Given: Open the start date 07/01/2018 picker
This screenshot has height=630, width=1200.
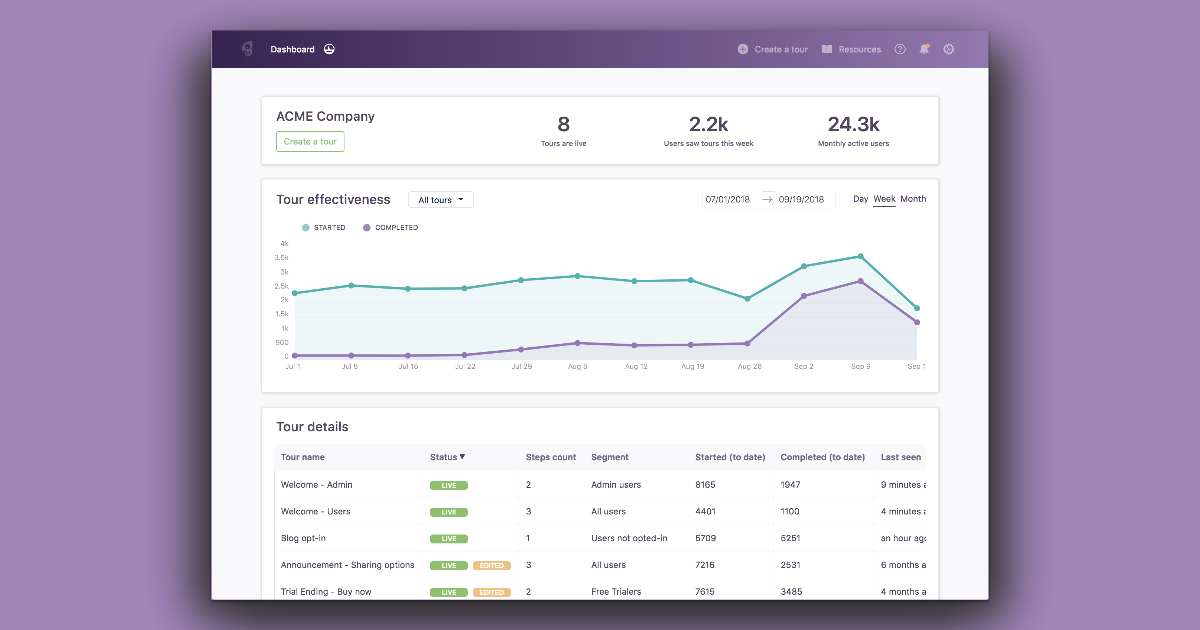Looking at the screenshot, I should (727, 200).
